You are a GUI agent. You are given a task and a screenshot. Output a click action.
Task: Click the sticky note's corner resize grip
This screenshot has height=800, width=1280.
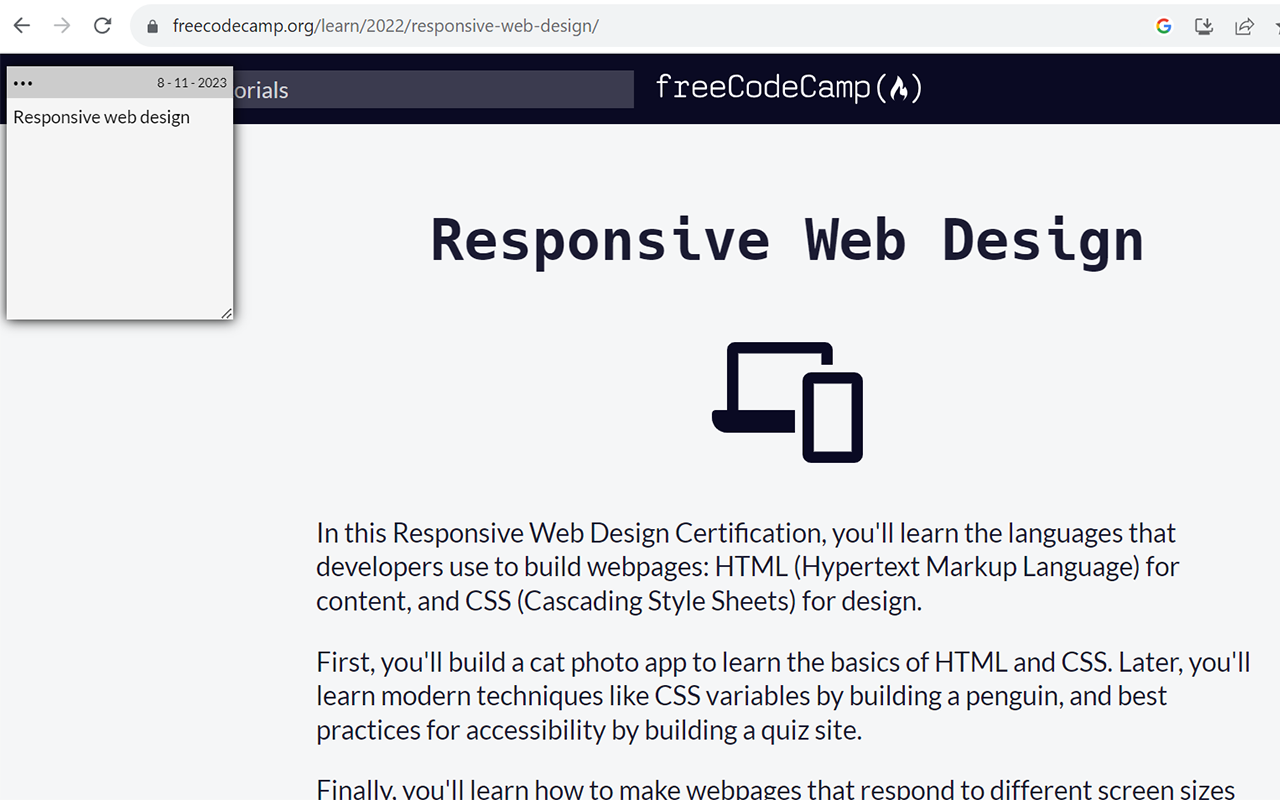(227, 313)
